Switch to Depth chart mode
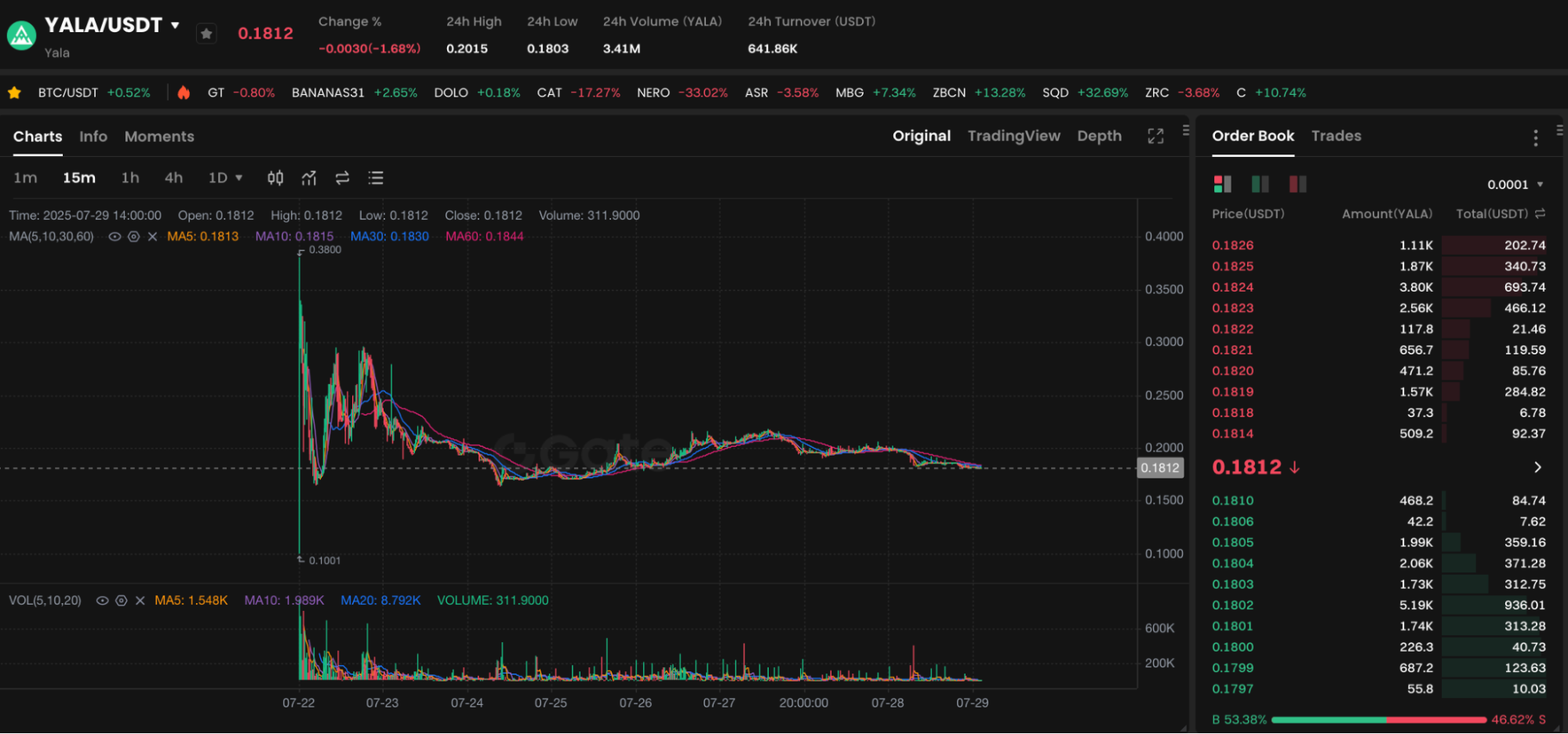Viewport: 1568px width, 734px height. pyautogui.click(x=1099, y=136)
